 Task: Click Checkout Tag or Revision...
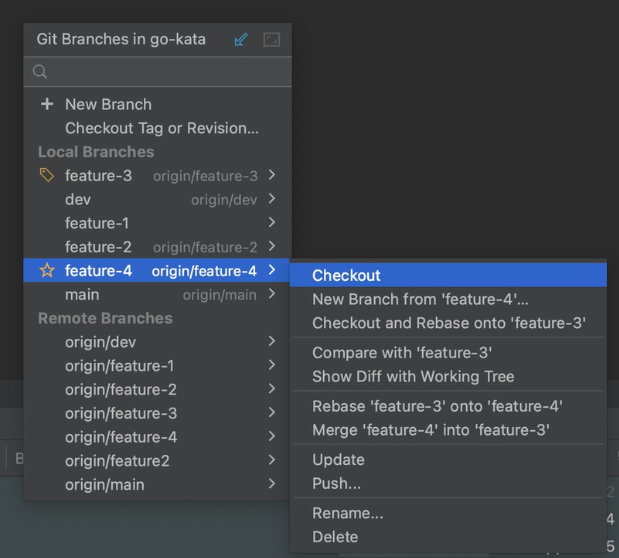[161, 128]
